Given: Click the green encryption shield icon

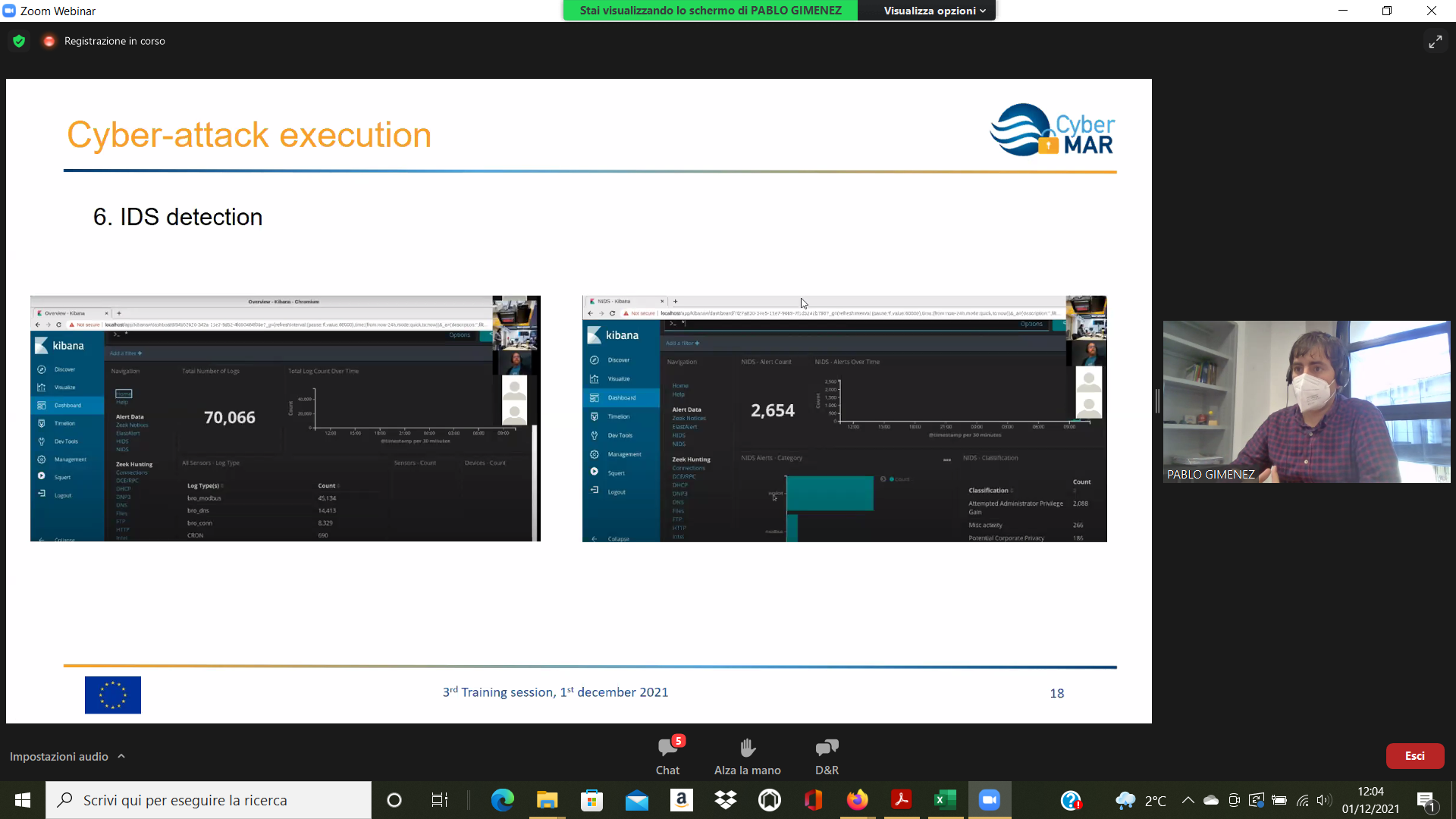Looking at the screenshot, I should [19, 41].
